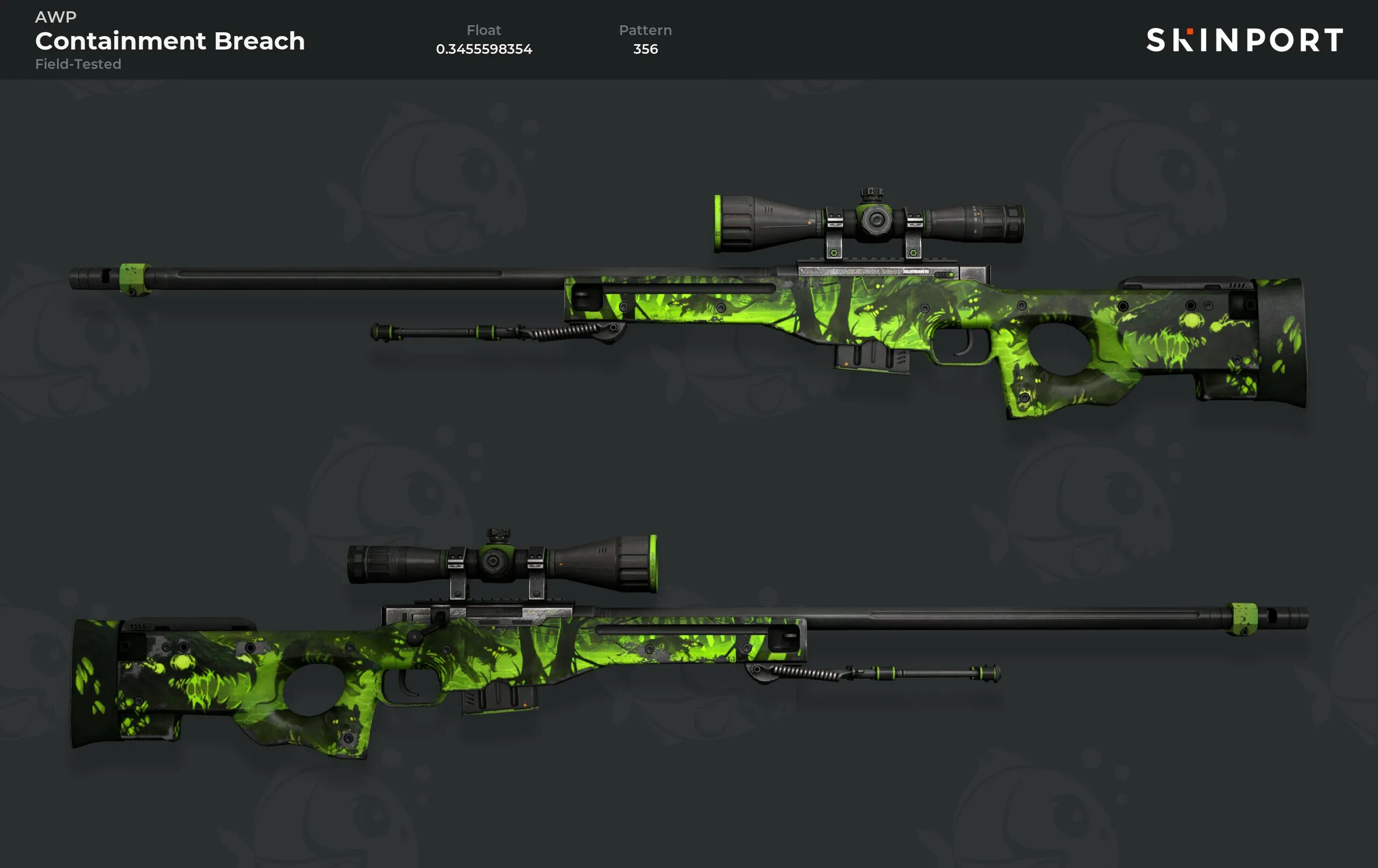Click the pattern number 356
Image resolution: width=1378 pixels, height=868 pixels.
tap(645, 49)
